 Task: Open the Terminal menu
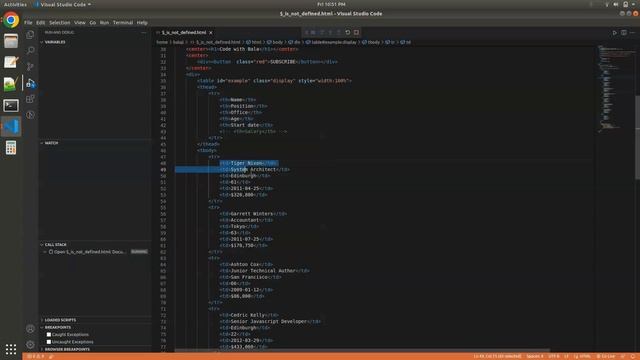point(123,22)
